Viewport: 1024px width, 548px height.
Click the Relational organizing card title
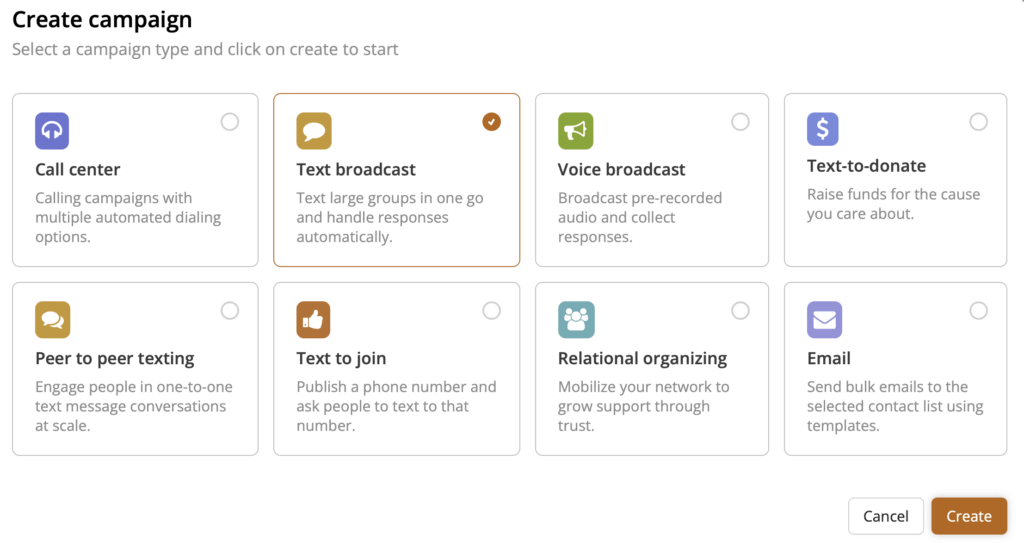click(x=642, y=358)
